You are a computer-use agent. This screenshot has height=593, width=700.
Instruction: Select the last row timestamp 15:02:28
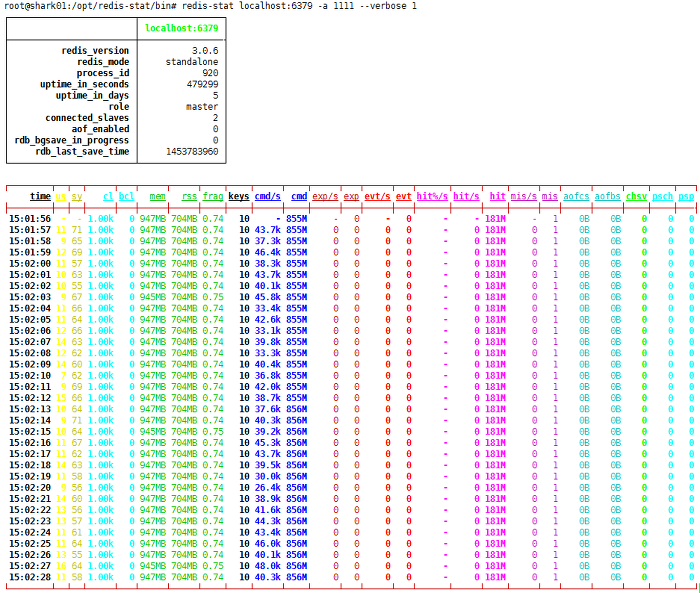(30, 577)
